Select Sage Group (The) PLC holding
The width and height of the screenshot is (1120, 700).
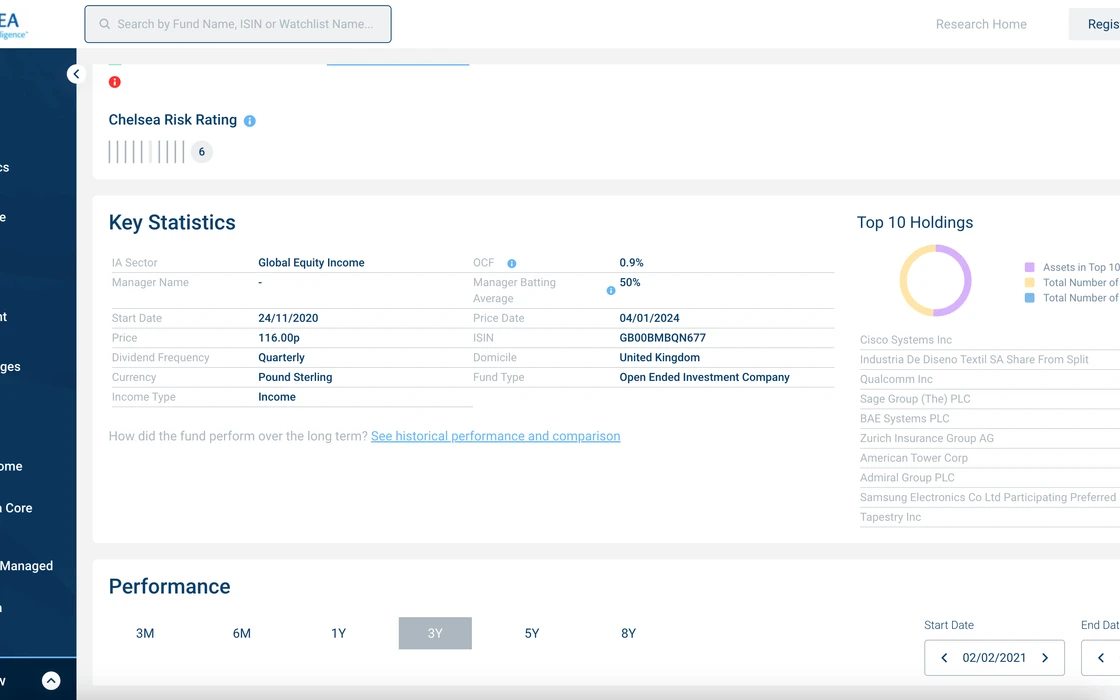pyautogui.click(x=915, y=399)
